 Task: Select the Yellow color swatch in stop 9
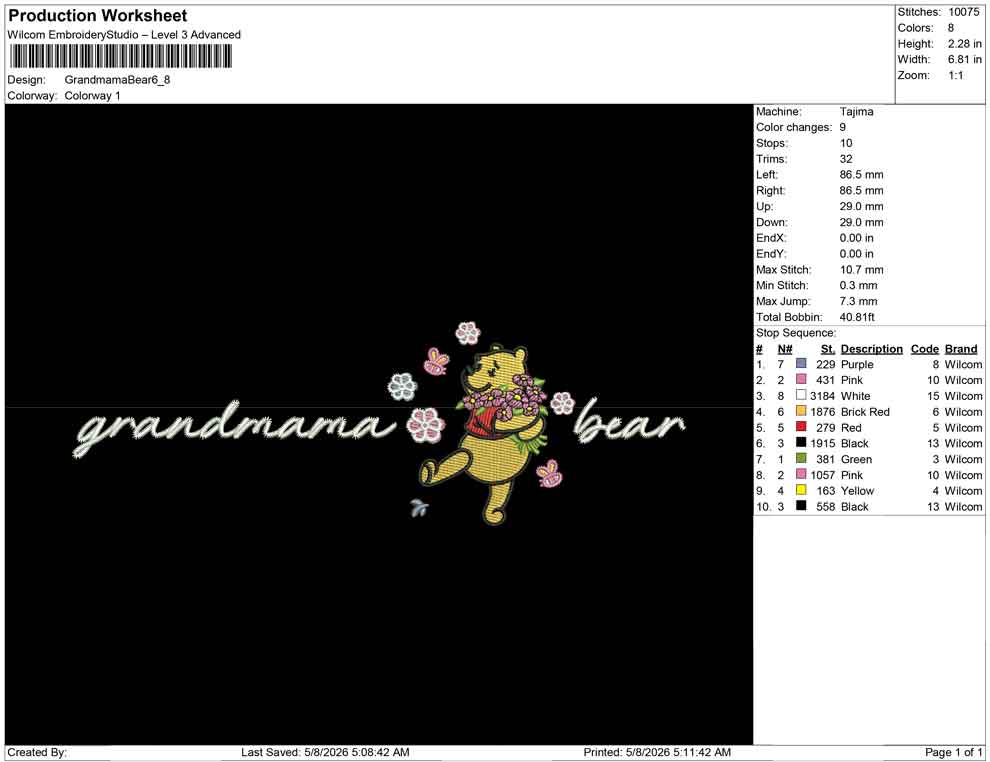pyautogui.click(x=801, y=490)
